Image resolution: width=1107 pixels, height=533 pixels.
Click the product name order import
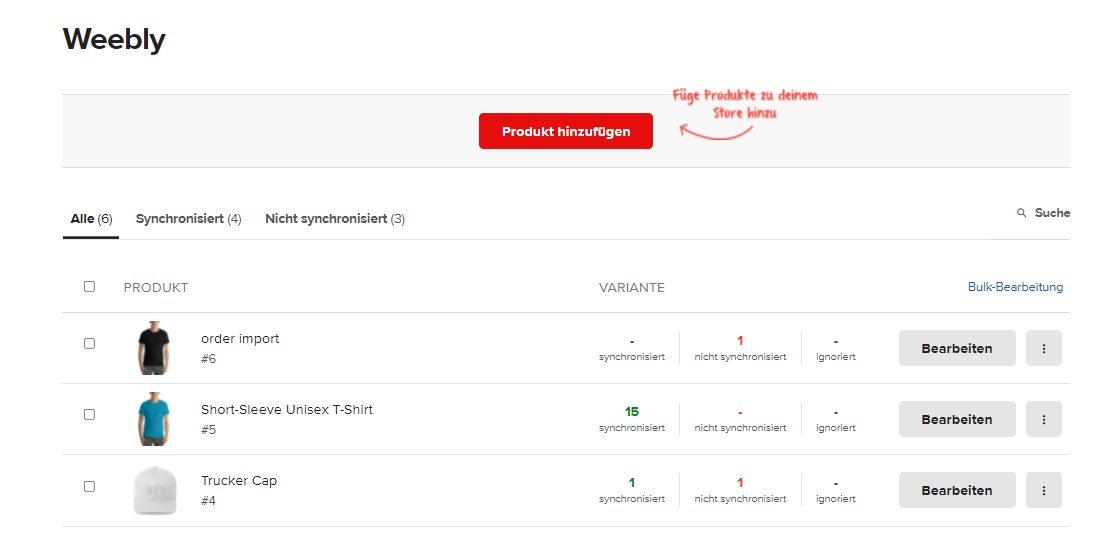240,339
